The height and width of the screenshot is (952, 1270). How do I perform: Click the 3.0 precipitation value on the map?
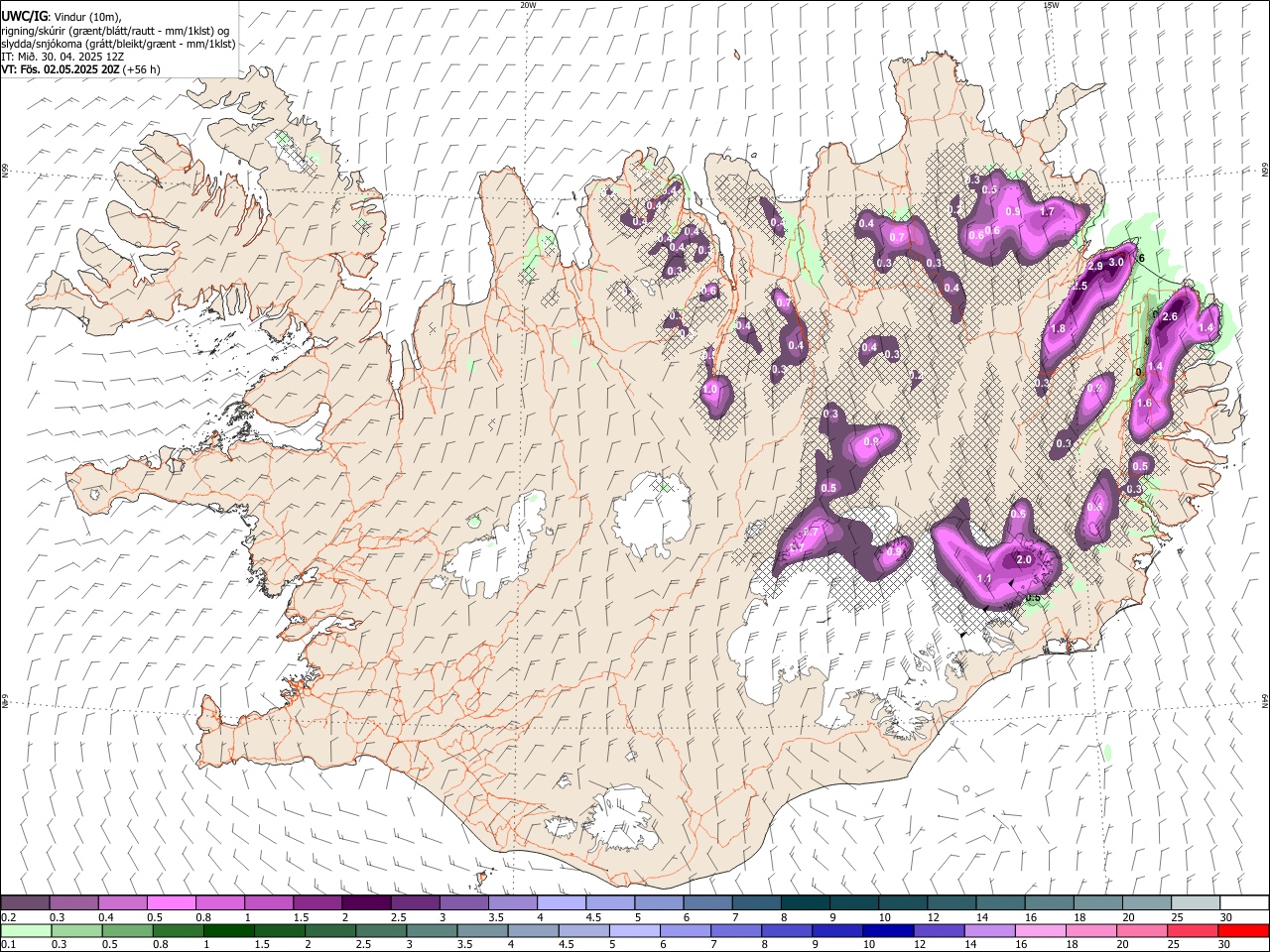click(x=1115, y=262)
